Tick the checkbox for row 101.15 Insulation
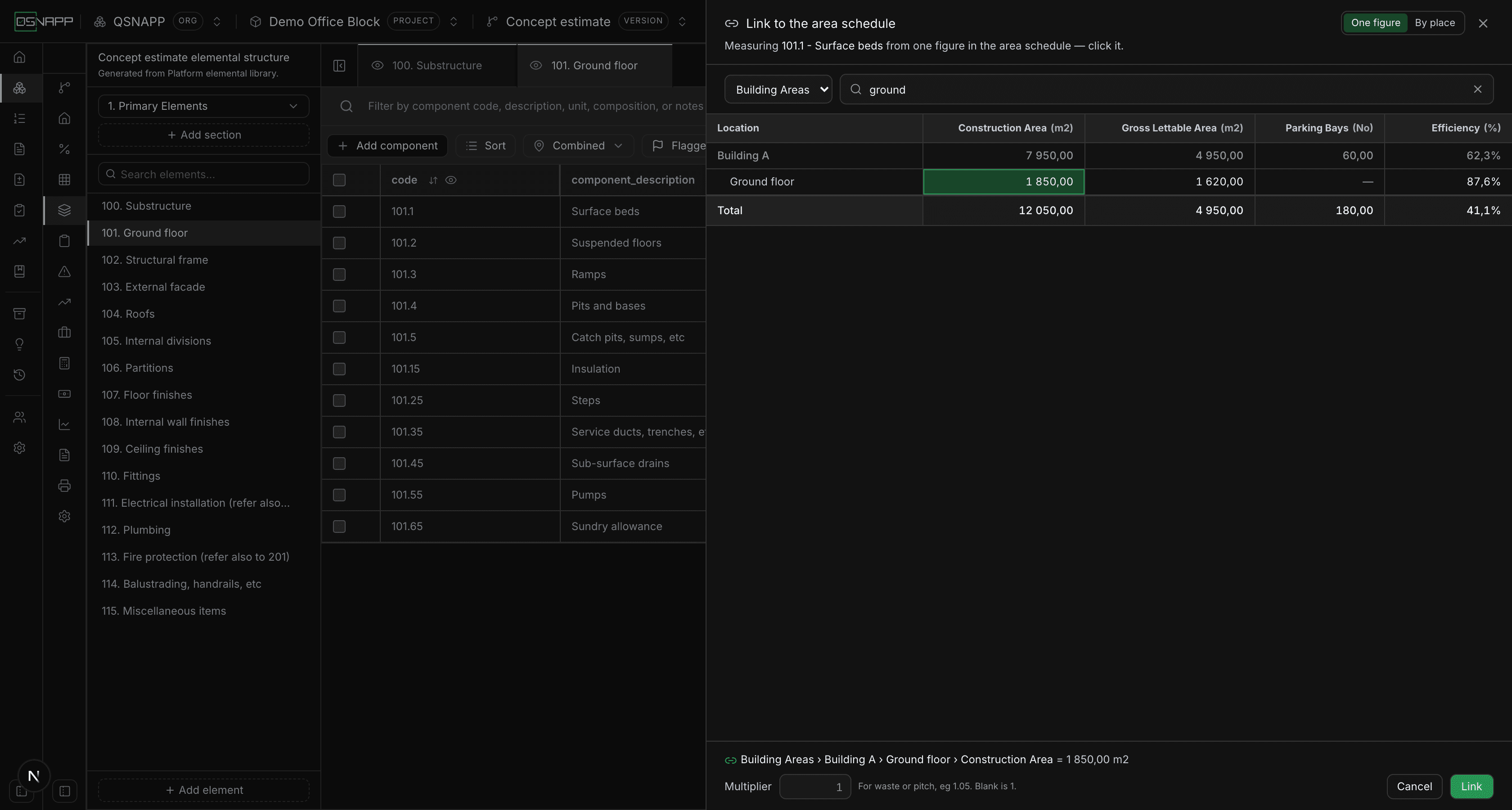This screenshot has width=1512, height=810. (x=339, y=369)
